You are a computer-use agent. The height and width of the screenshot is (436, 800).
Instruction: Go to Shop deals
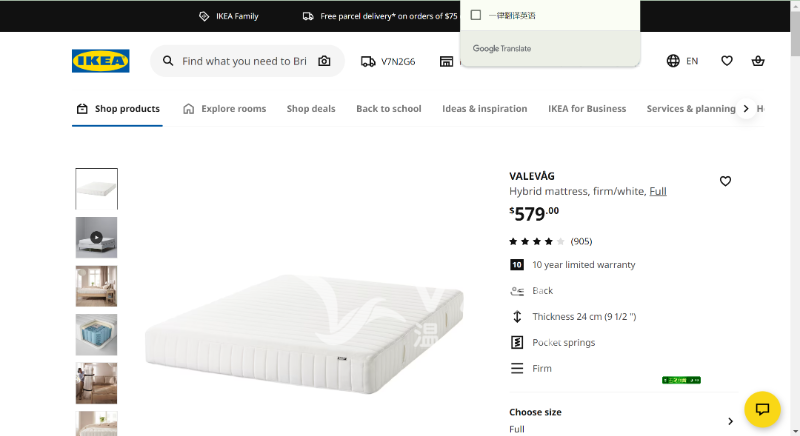point(311,108)
